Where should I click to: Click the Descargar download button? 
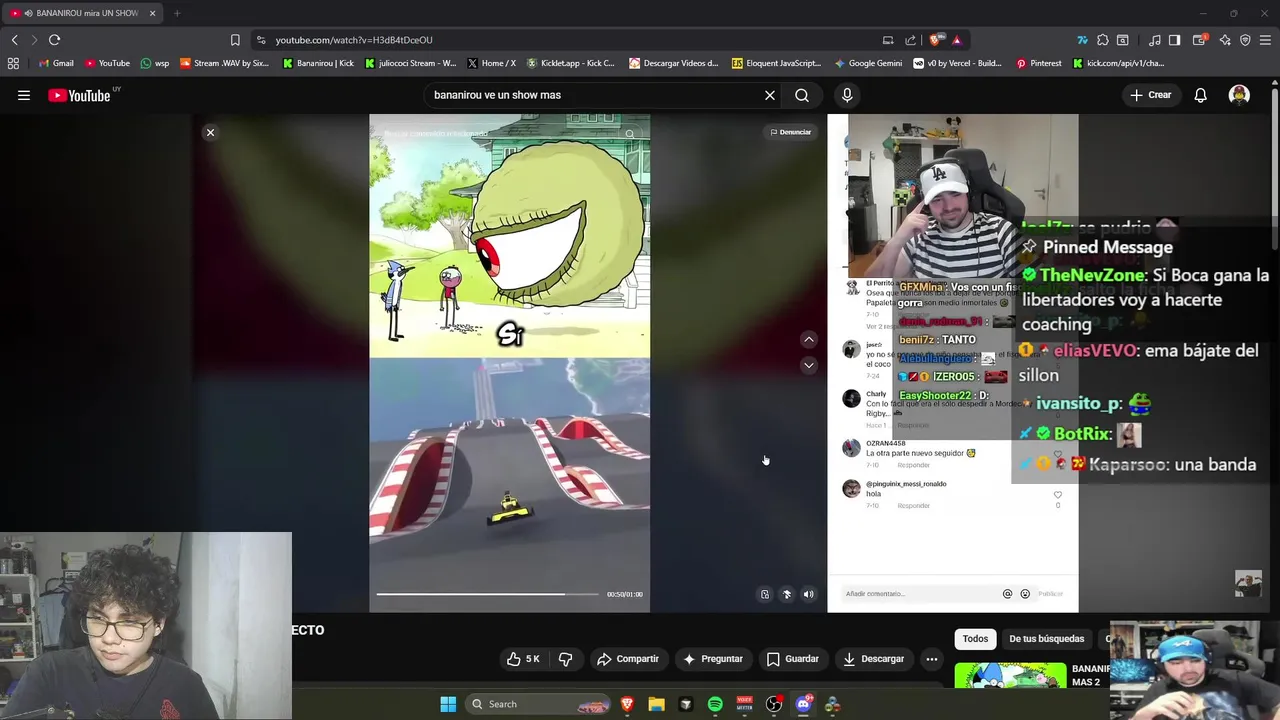click(x=873, y=659)
